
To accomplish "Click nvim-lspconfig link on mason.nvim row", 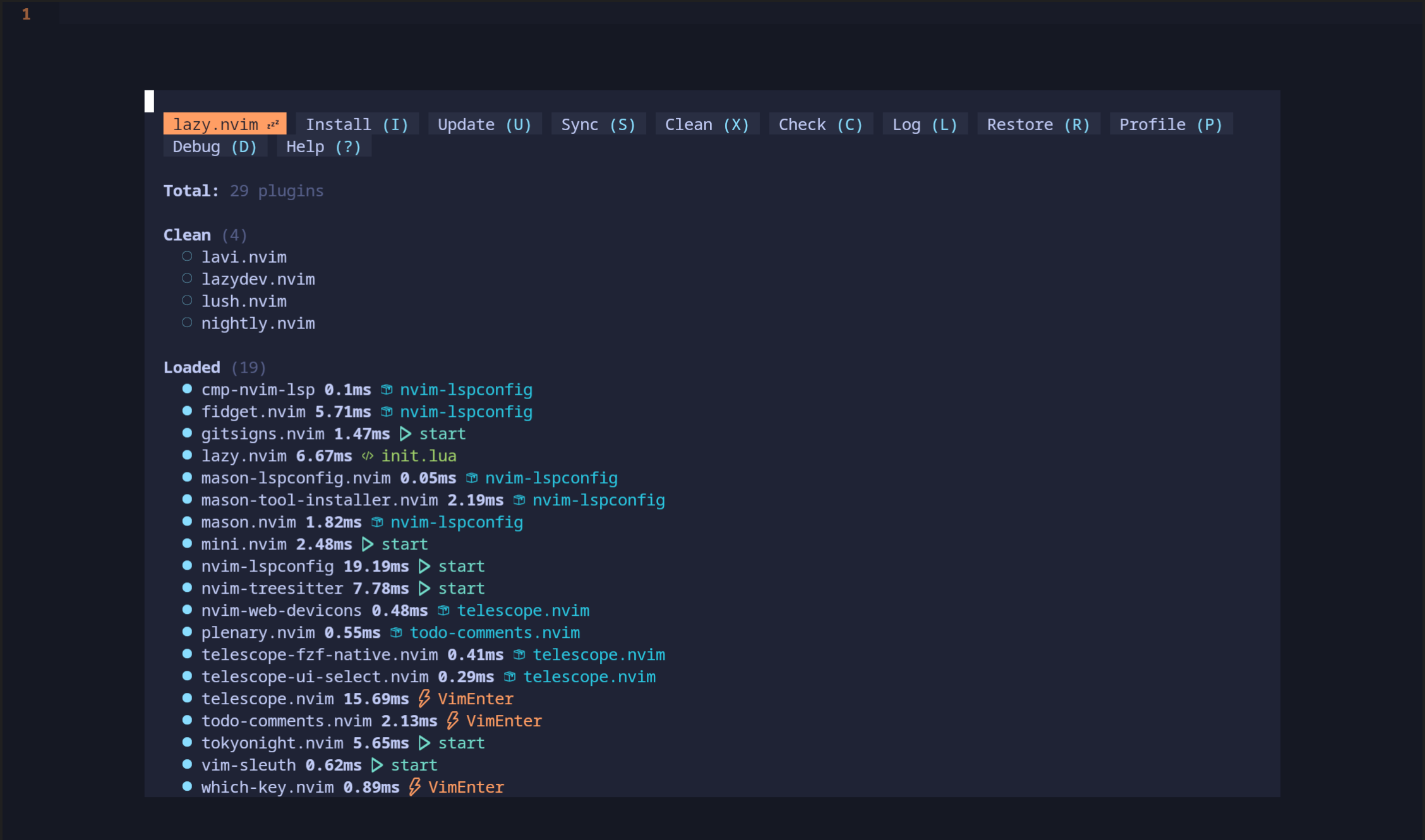I will point(457,522).
